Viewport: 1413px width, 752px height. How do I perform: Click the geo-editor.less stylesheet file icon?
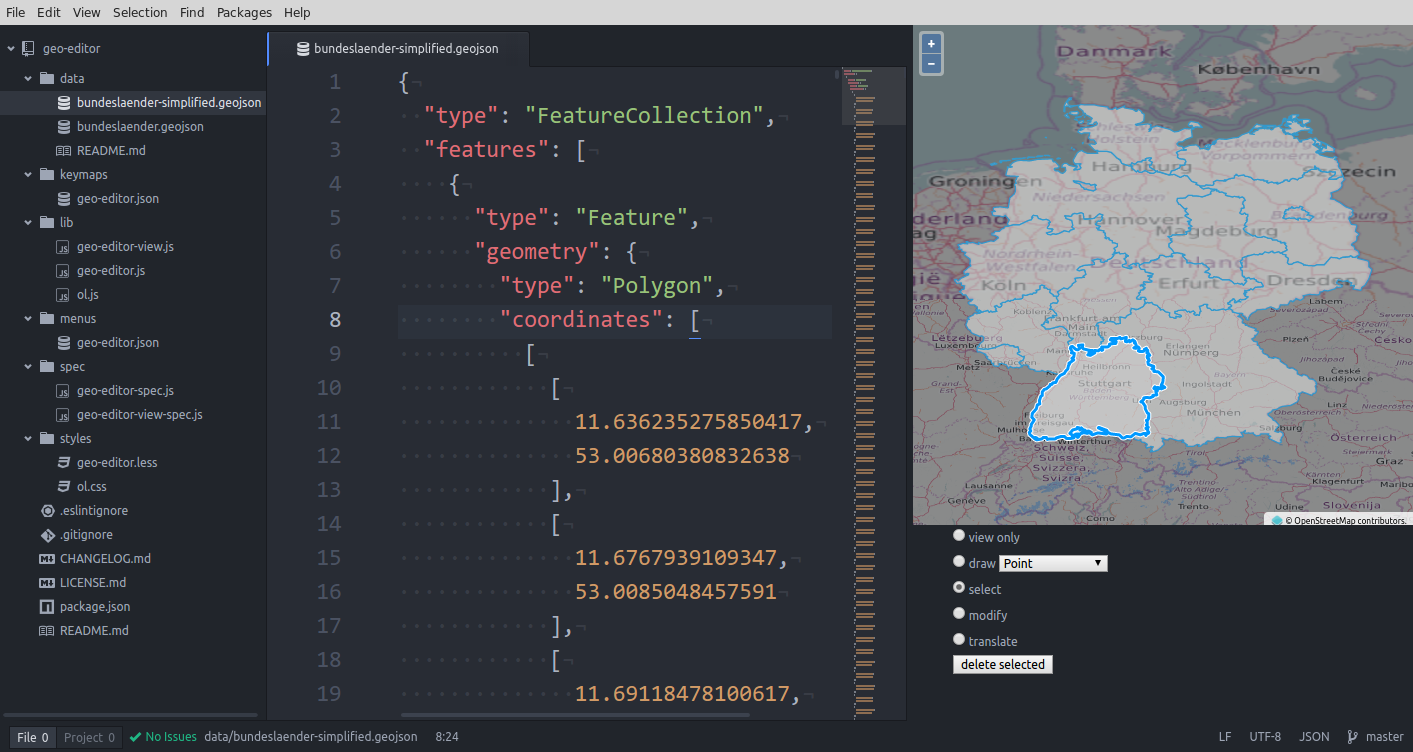(64, 463)
